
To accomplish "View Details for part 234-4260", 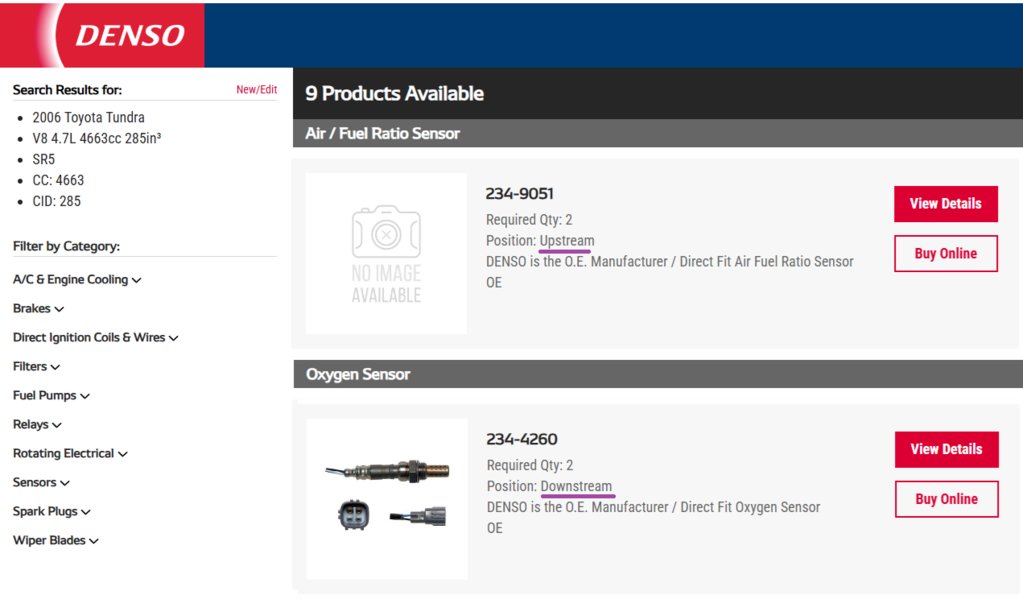I will click(x=946, y=449).
